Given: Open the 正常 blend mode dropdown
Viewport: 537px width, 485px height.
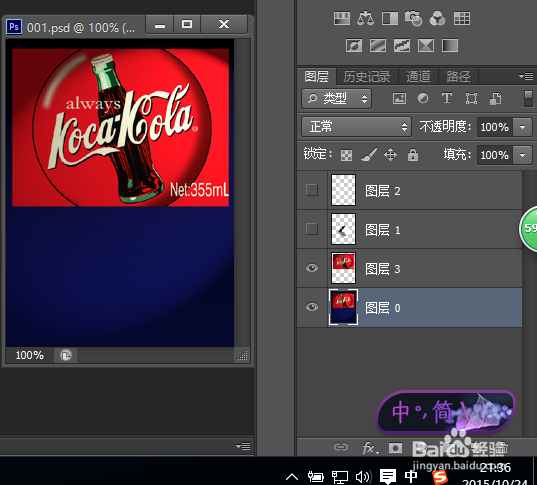Looking at the screenshot, I should [x=356, y=127].
